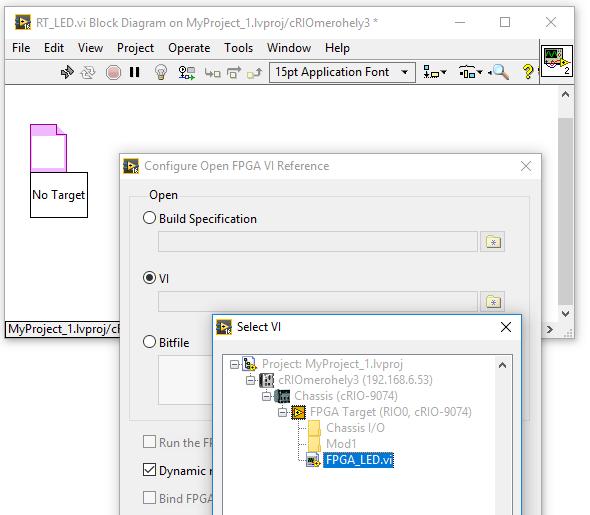Click block diagram horizontal scroll-right arrow
The height and width of the screenshot is (515, 590).
(550, 330)
